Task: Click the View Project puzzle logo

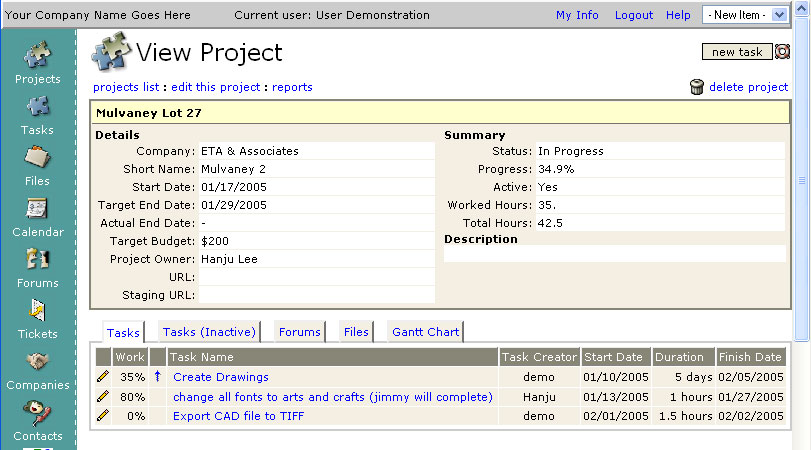Action: click(110, 51)
